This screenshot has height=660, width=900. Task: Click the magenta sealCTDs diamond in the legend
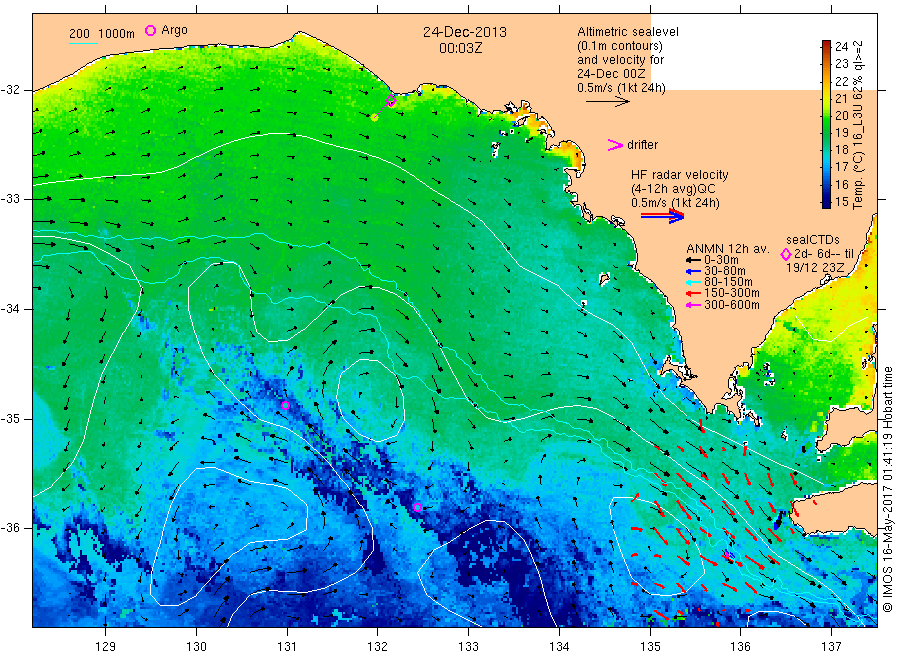point(786,254)
